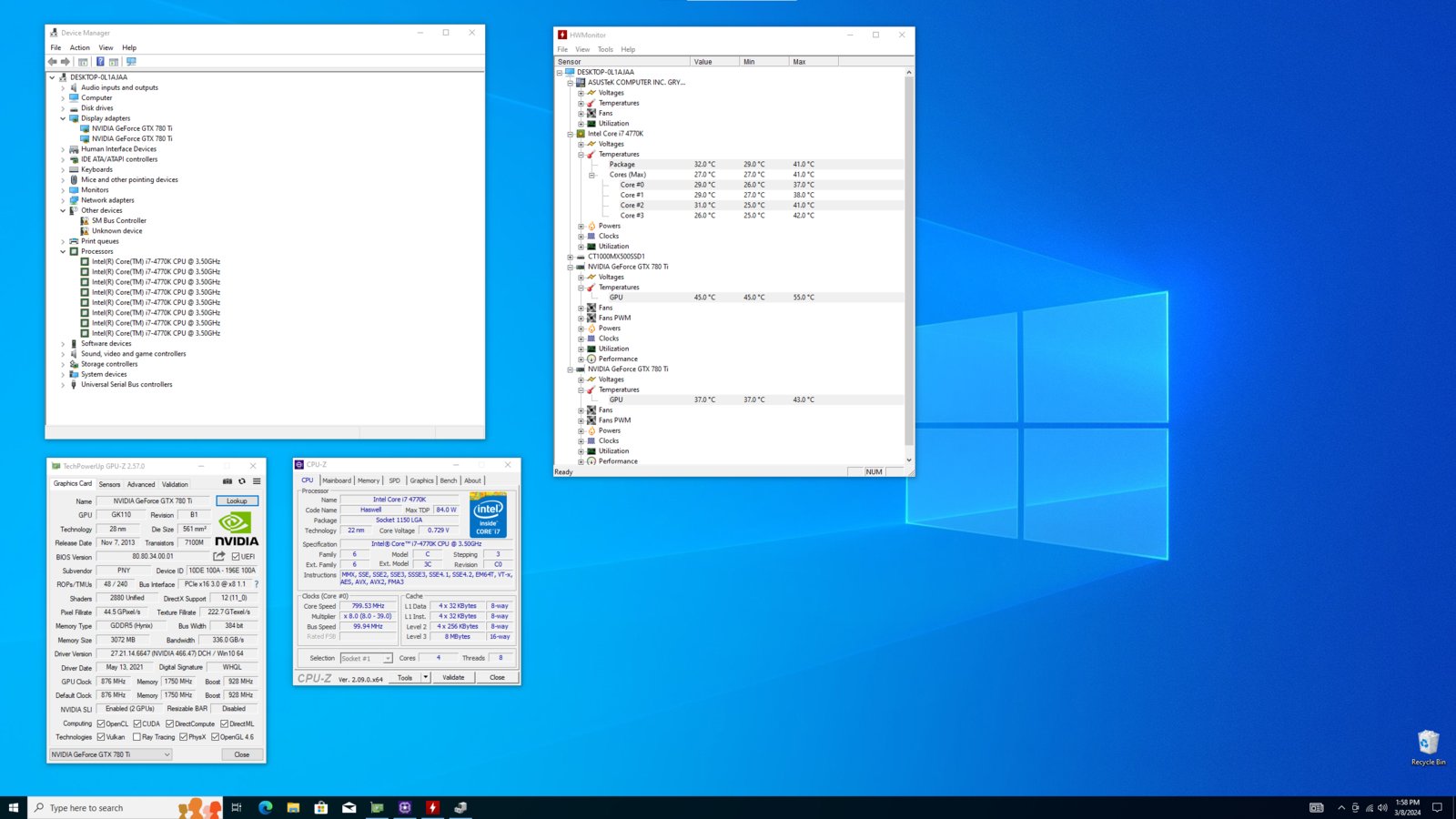Toggle the DirectML checkbox
Image resolution: width=1456 pixels, height=819 pixels.
click(x=225, y=723)
